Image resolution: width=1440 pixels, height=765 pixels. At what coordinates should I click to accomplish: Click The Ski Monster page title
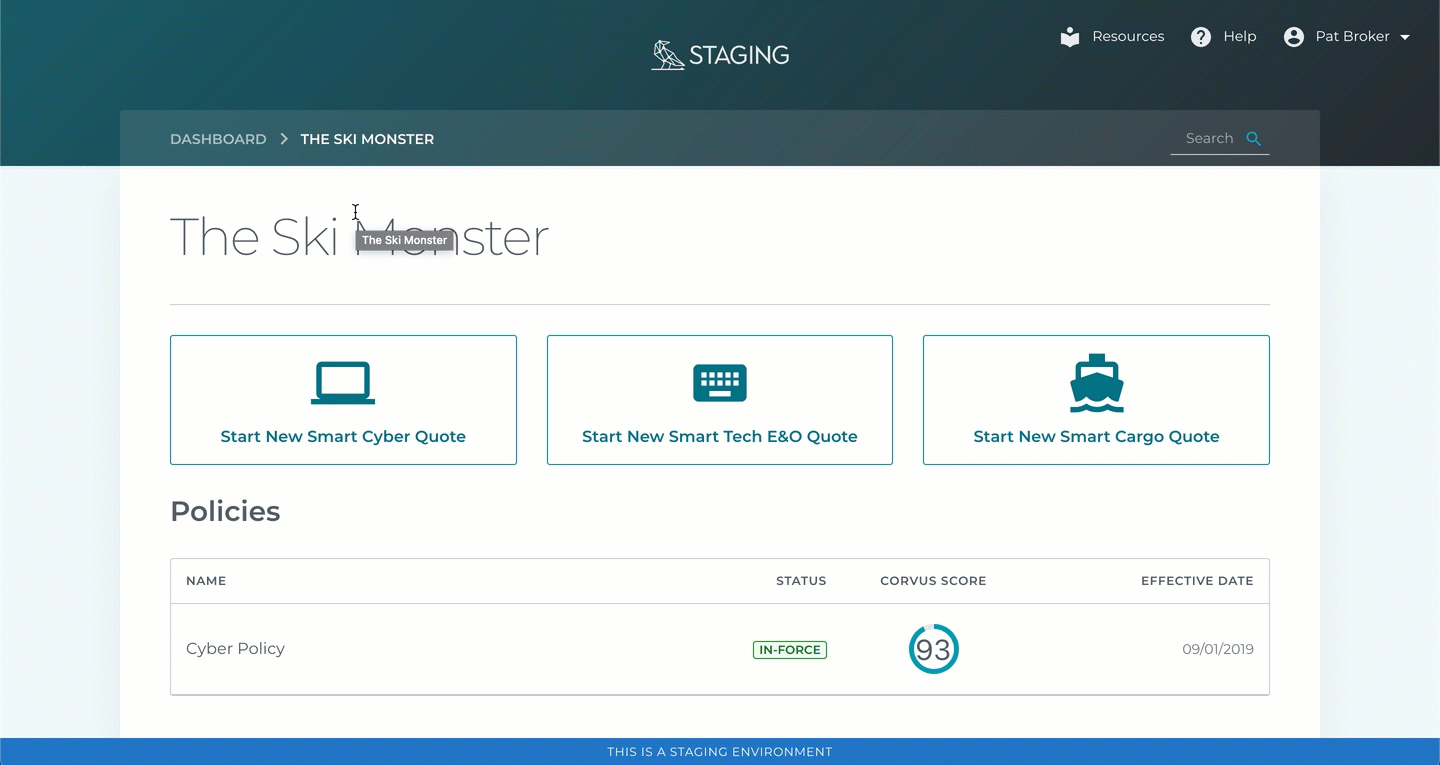click(x=359, y=238)
